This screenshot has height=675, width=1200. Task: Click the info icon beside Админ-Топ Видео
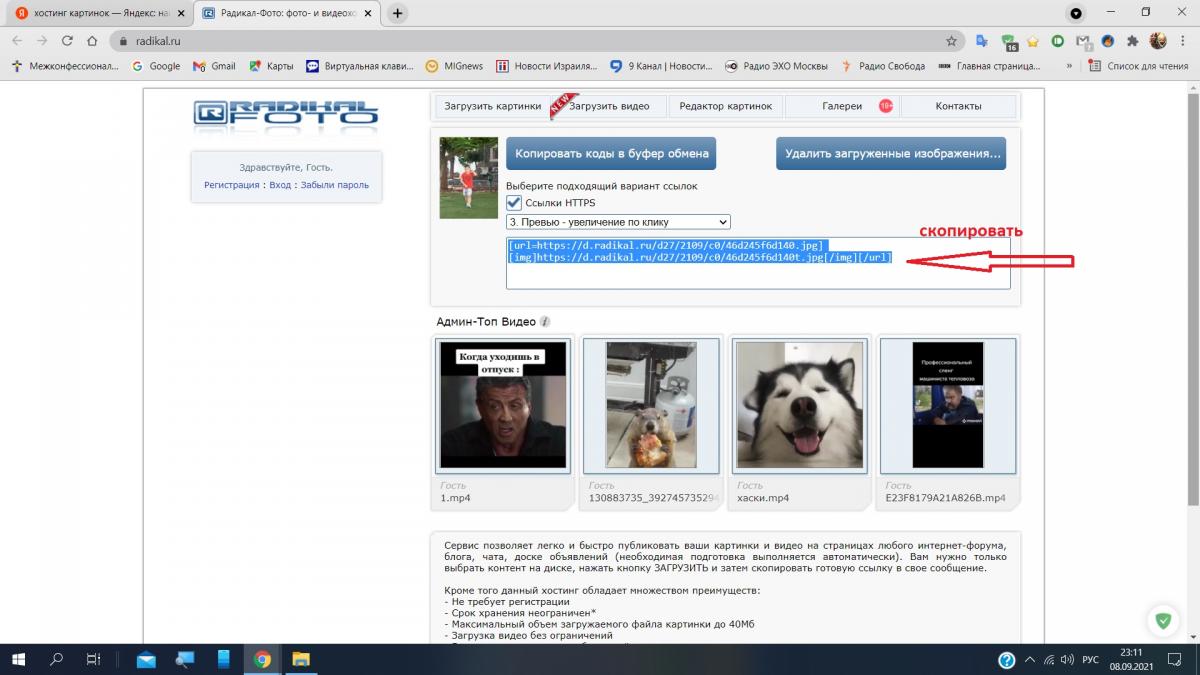[545, 322]
